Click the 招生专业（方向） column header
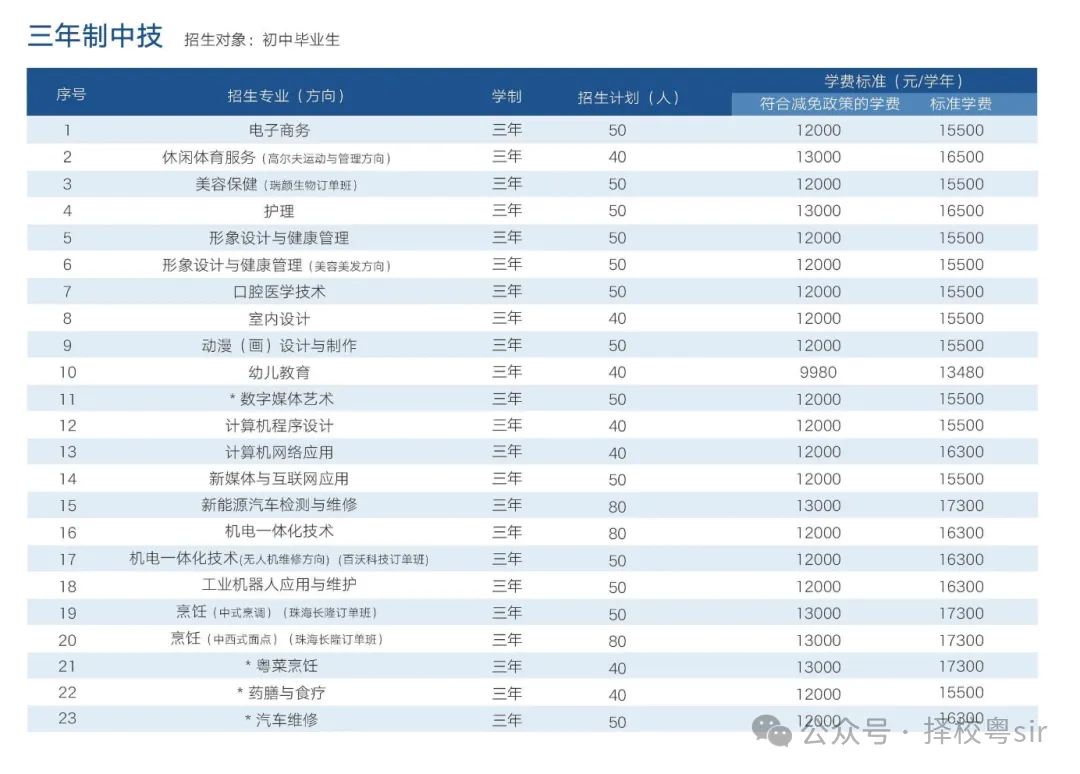The image size is (1080, 774). click(286, 96)
